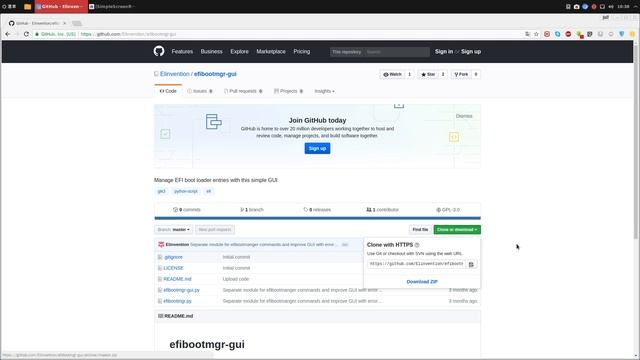This screenshot has width=640, height=360.
Task: Expand the Insights dropdown
Action: click(324, 91)
